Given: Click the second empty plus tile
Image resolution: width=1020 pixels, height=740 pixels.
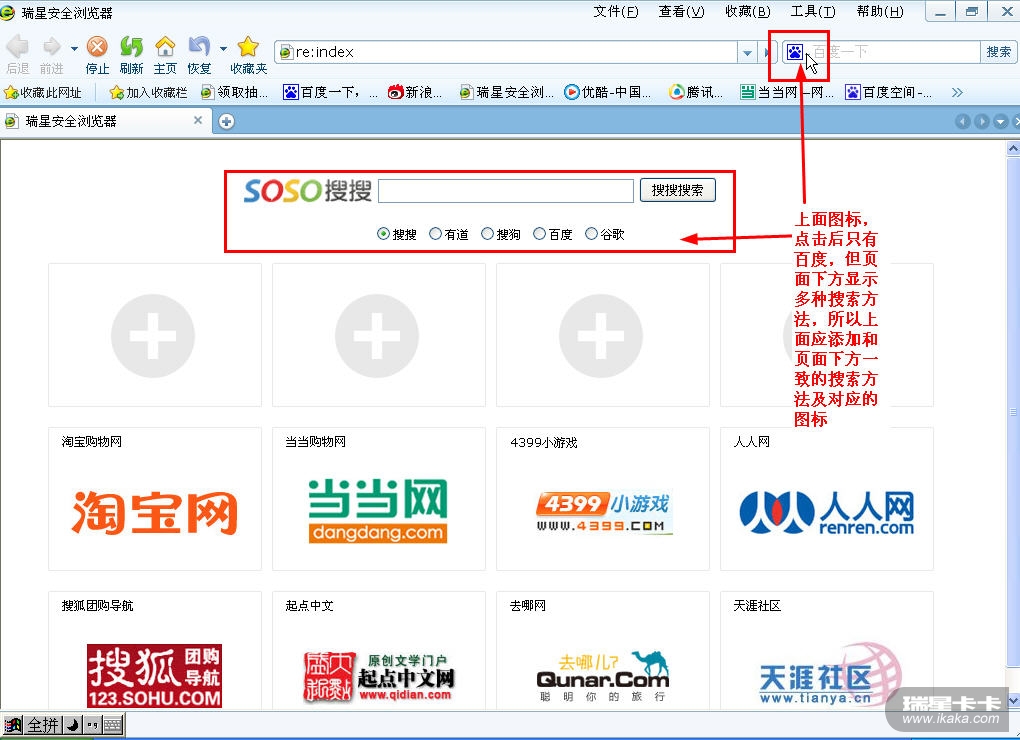Looking at the screenshot, I should coord(377,336).
